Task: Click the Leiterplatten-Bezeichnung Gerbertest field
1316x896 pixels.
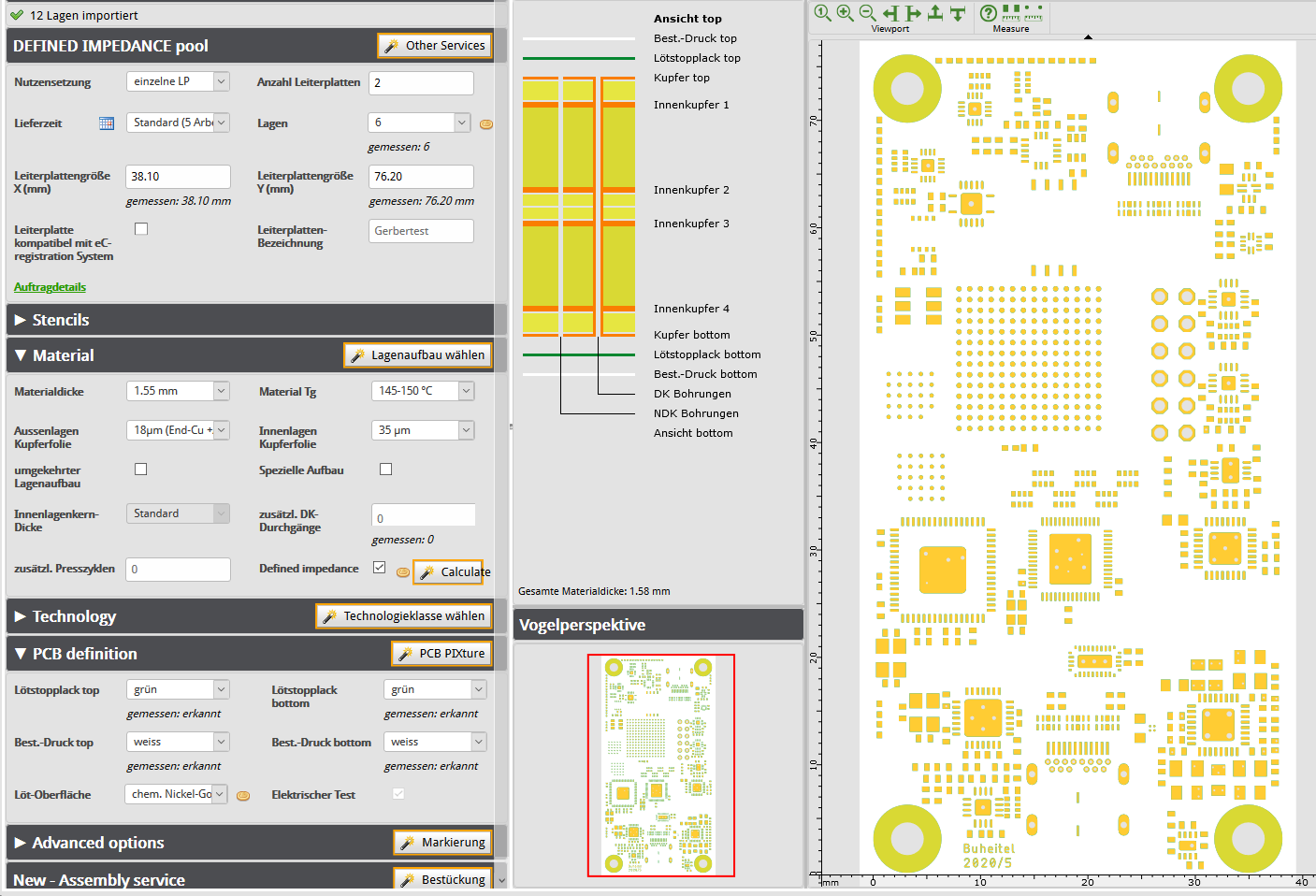Action: click(421, 231)
